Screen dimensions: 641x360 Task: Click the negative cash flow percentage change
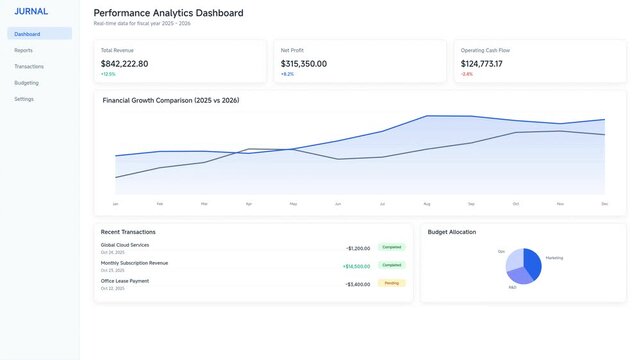pyautogui.click(x=467, y=74)
